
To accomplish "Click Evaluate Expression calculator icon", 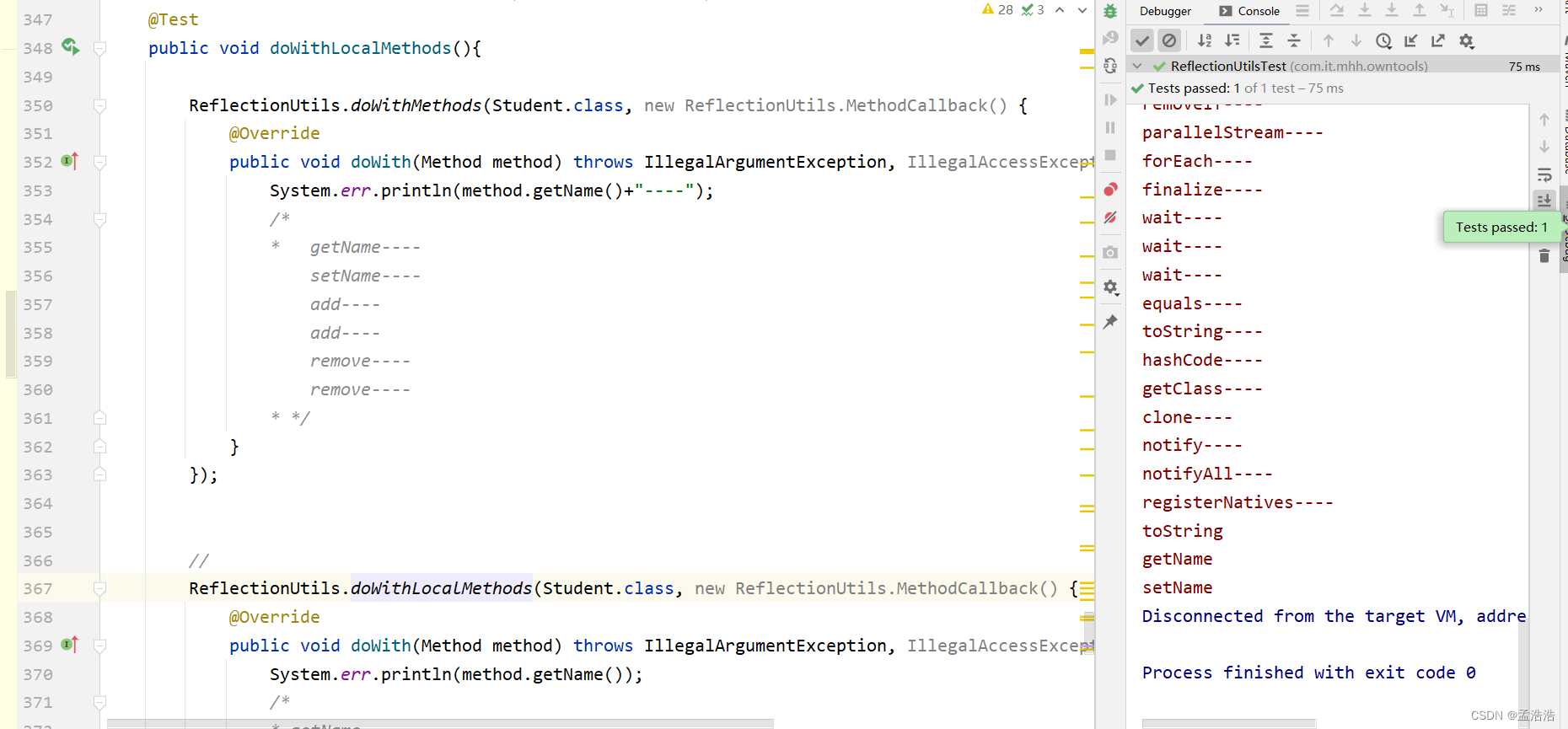I will coord(1481,11).
